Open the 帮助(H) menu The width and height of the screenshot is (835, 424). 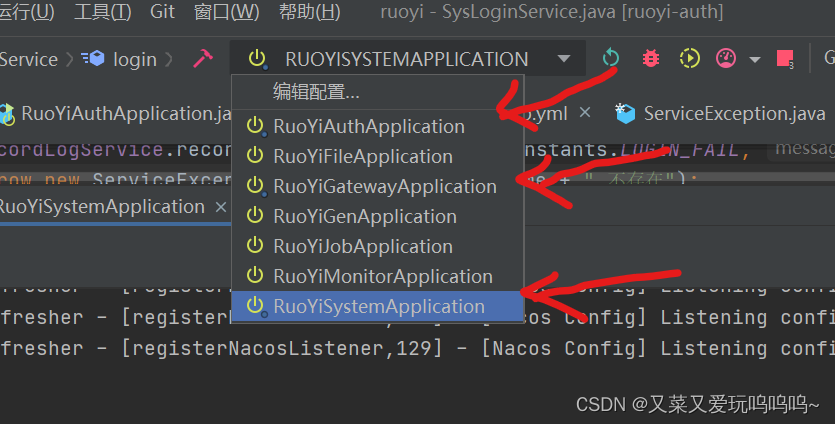coord(309,12)
